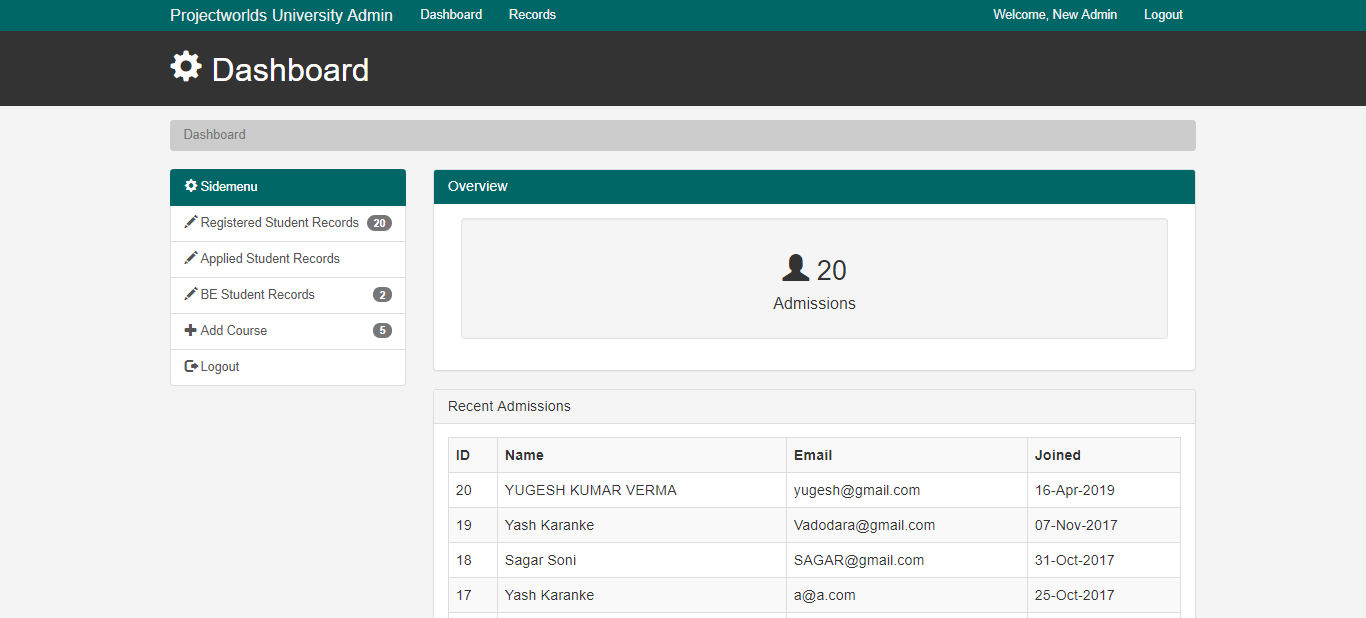This screenshot has height=618, width=1366.
Task: Click the Sidemenu gear icon
Action: 191,186
